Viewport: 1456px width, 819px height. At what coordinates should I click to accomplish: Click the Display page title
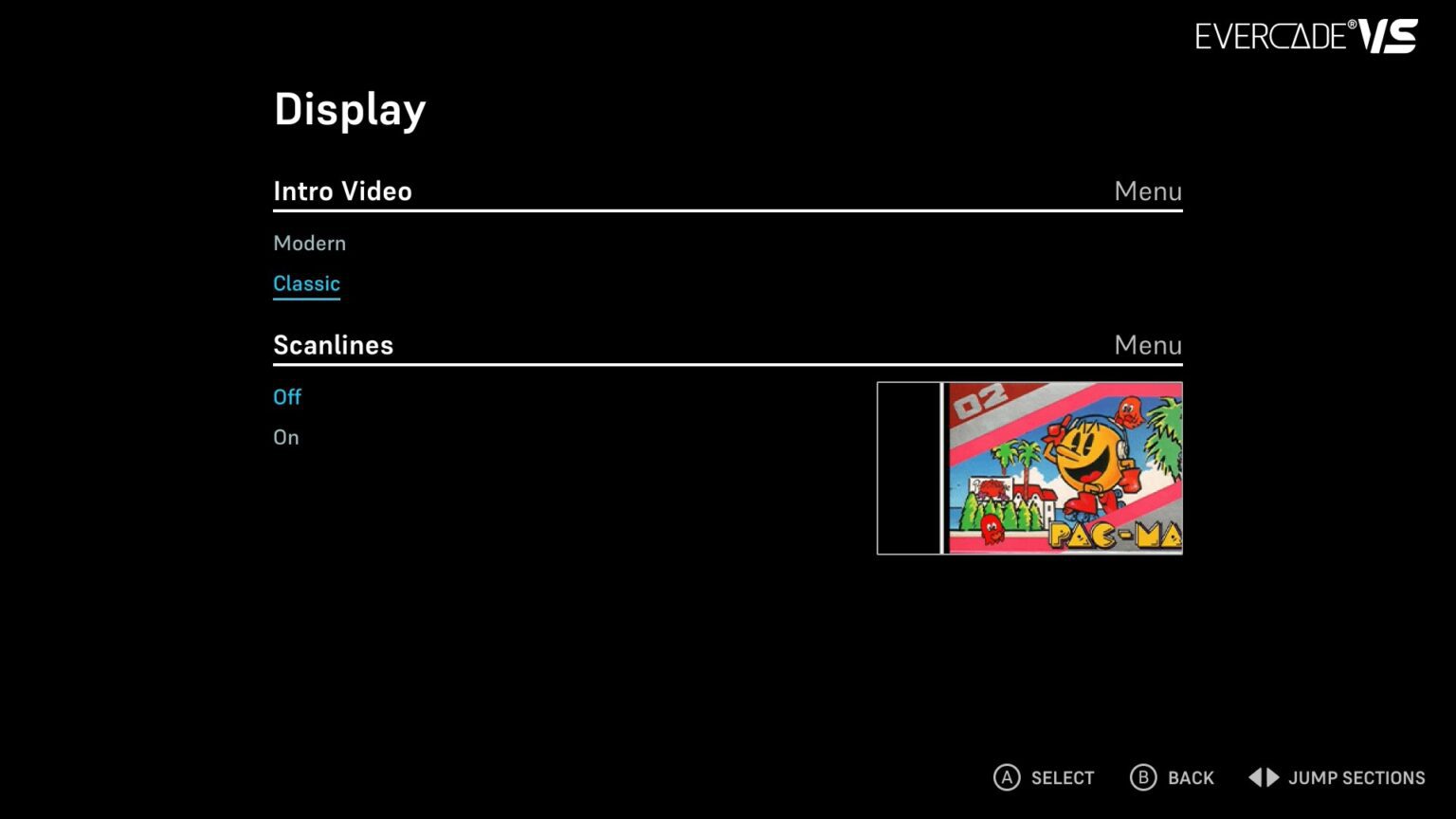point(350,110)
